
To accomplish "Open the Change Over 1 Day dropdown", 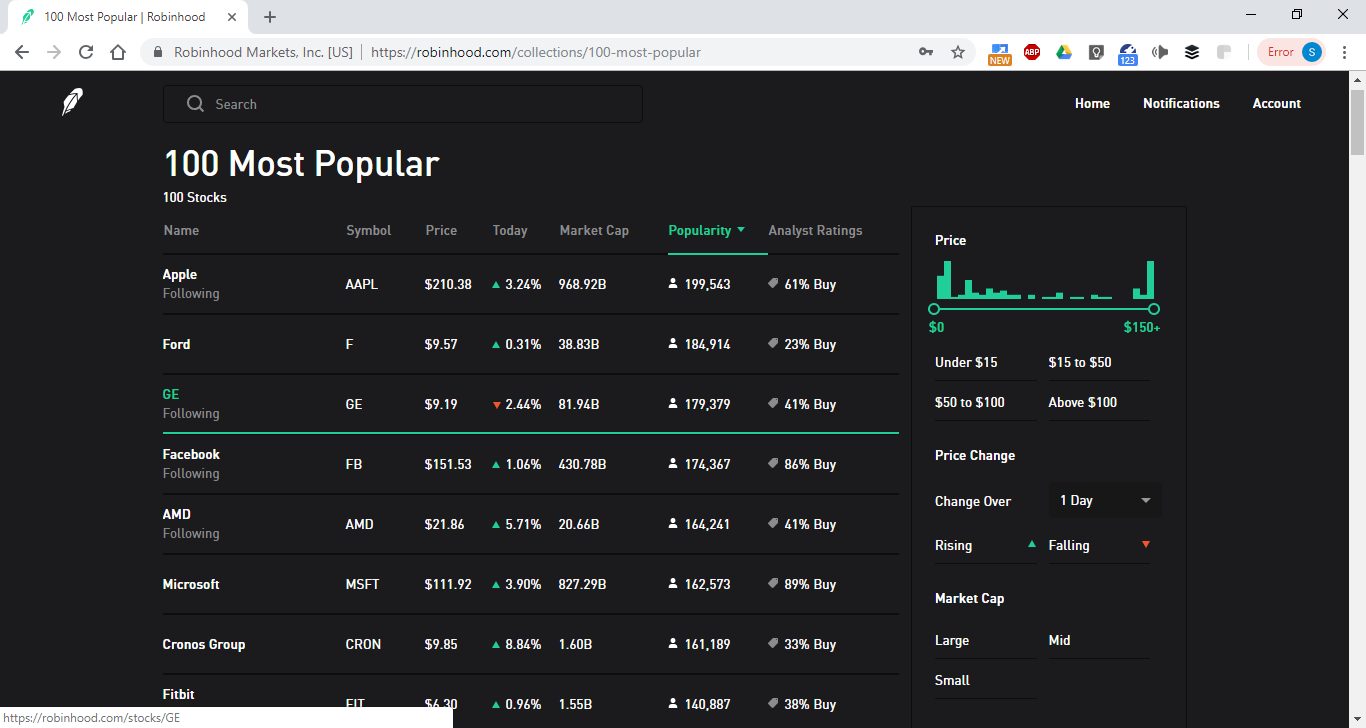I will (1105, 500).
